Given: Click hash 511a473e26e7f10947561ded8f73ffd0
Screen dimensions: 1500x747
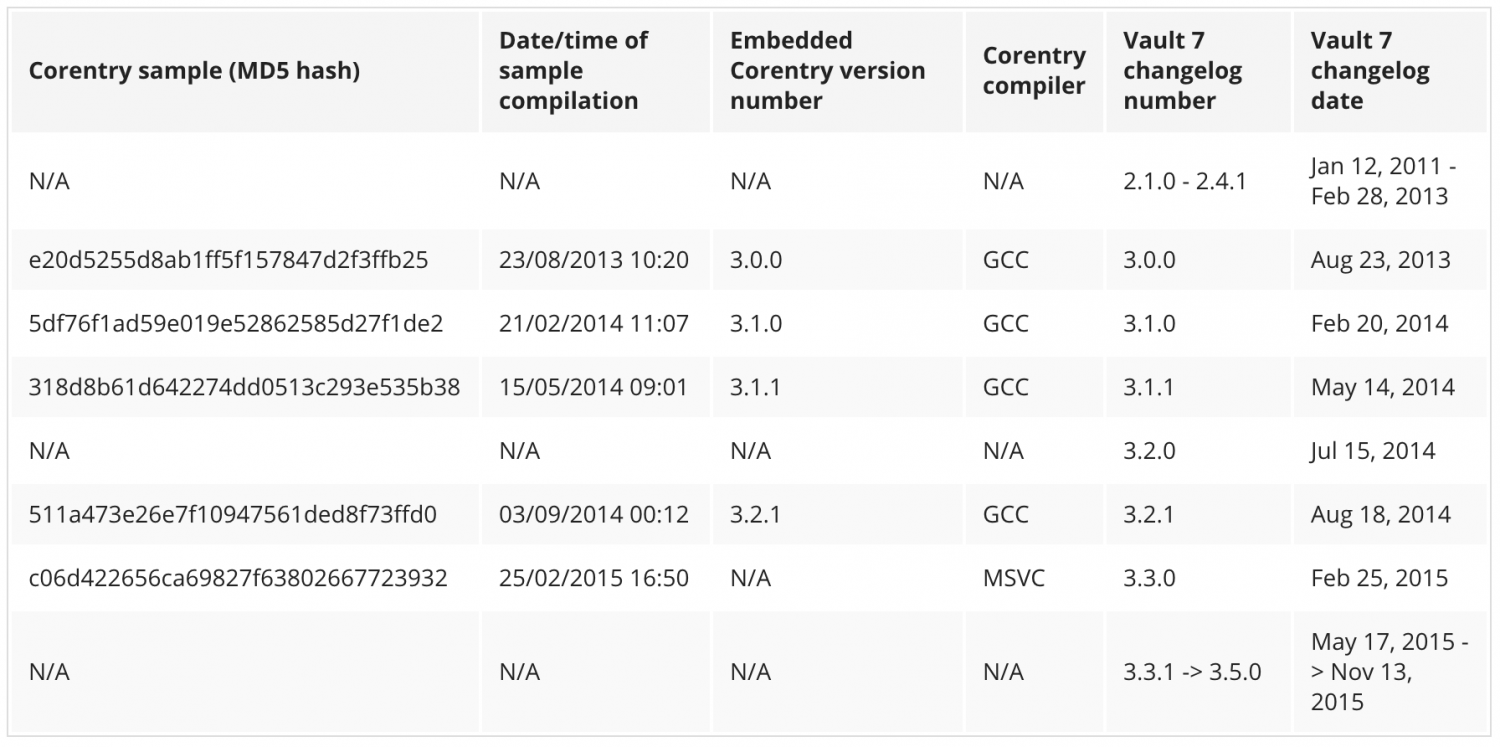Looking at the screenshot, I should pos(233,515).
